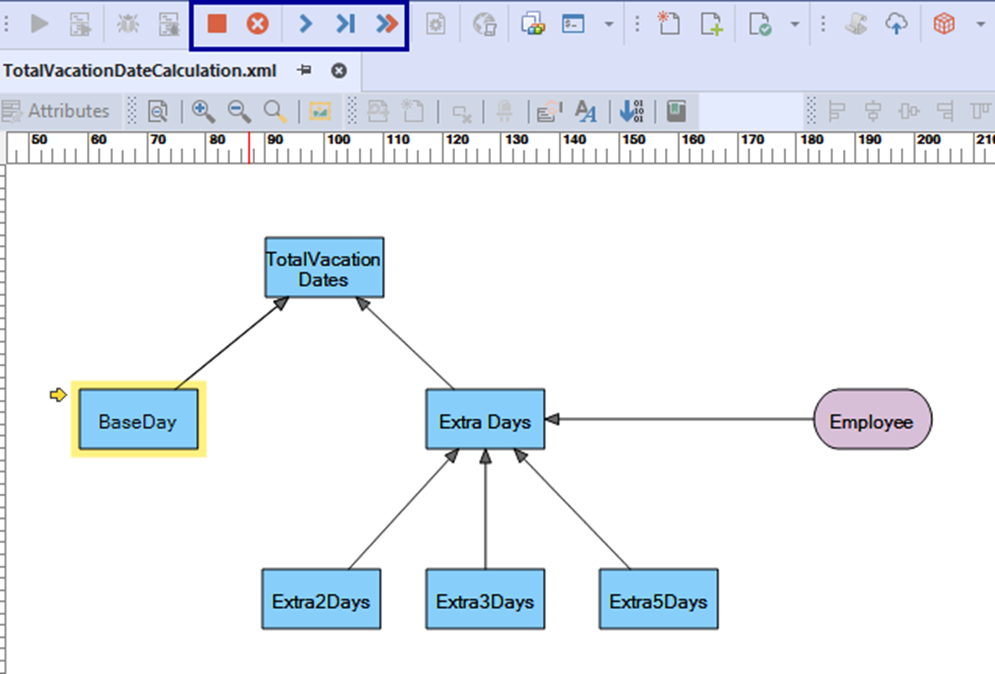Expand the dropdown beside the command prompt icon

[609, 25]
